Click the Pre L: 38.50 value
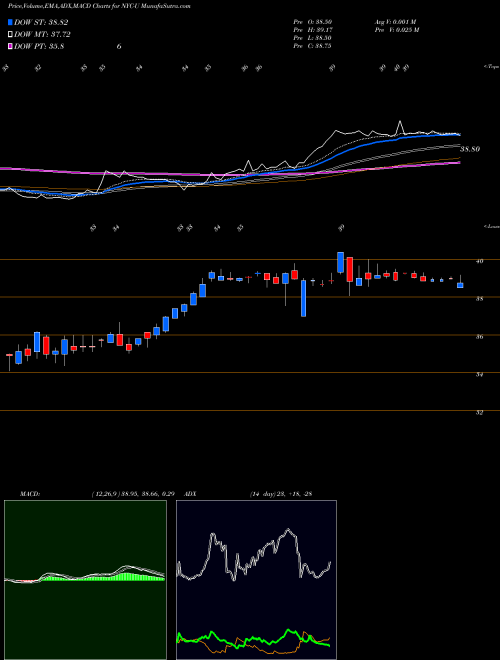 pyautogui.click(x=312, y=38)
